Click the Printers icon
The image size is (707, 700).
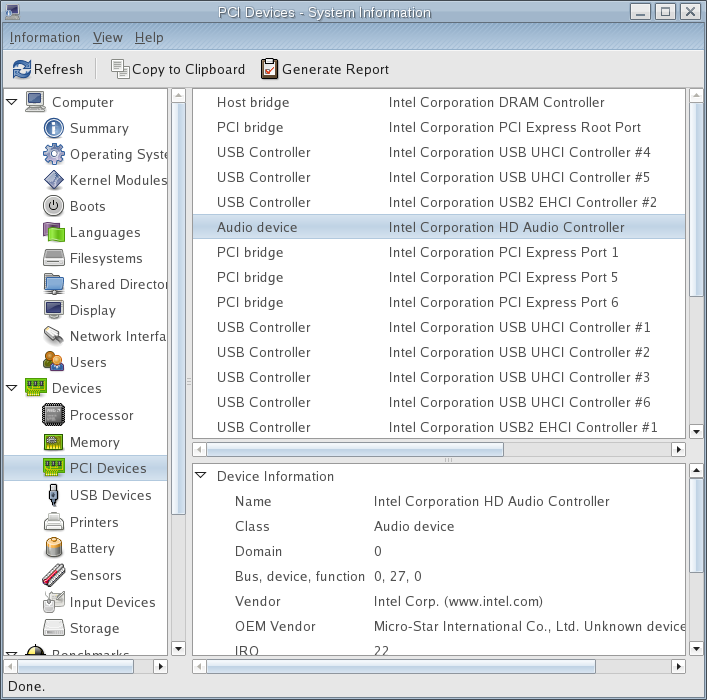coord(54,522)
